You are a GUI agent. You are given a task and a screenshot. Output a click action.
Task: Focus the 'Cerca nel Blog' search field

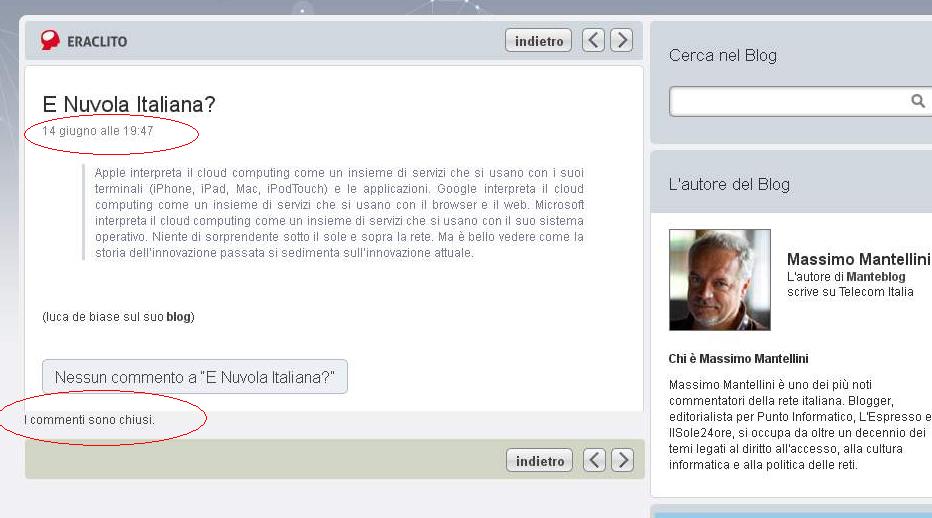tap(800, 102)
